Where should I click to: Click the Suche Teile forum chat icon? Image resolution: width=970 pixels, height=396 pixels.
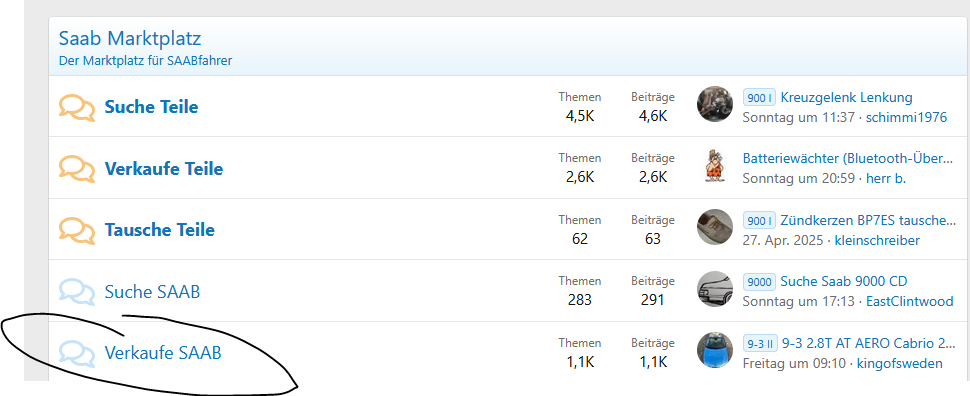(77, 108)
